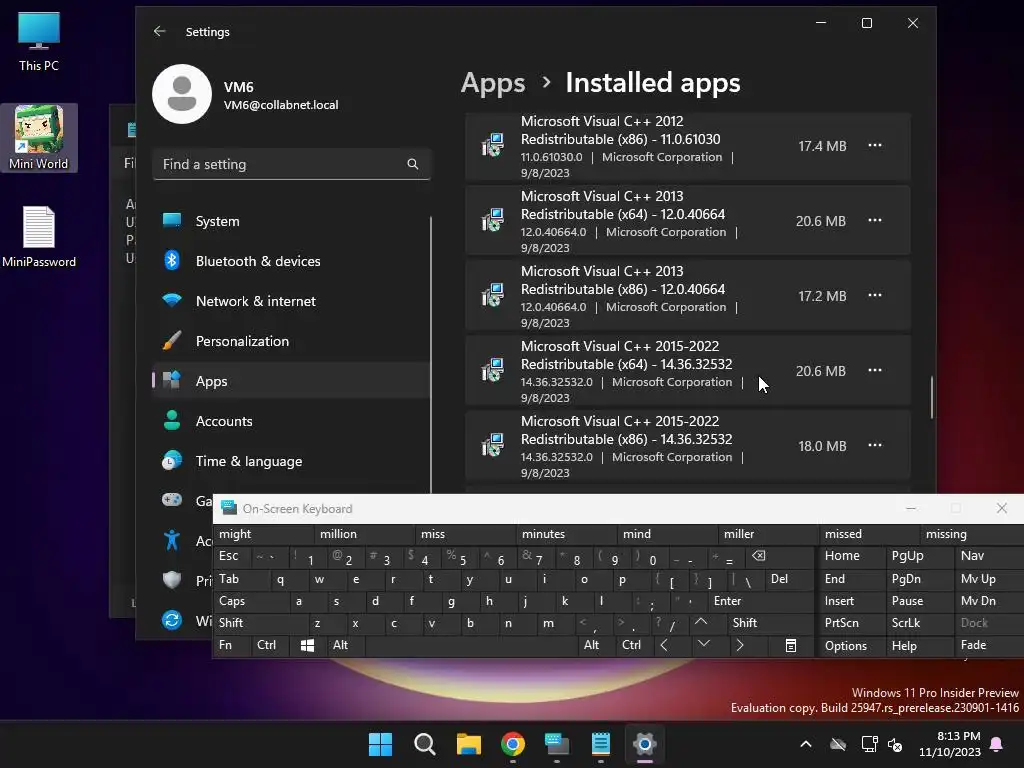Click the up arrow key on keyboard
Screen dimensions: 1024x768
(701, 623)
